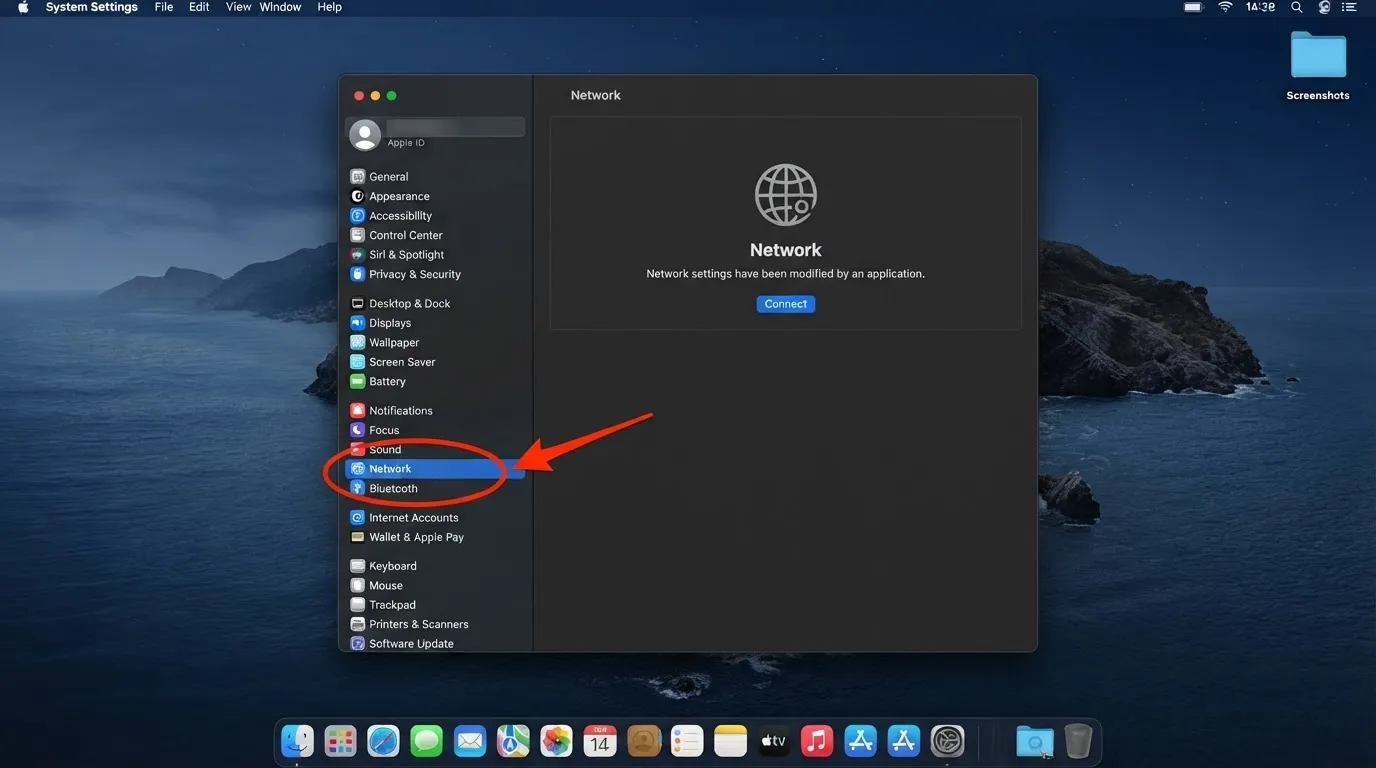Open Sound settings

point(435,450)
